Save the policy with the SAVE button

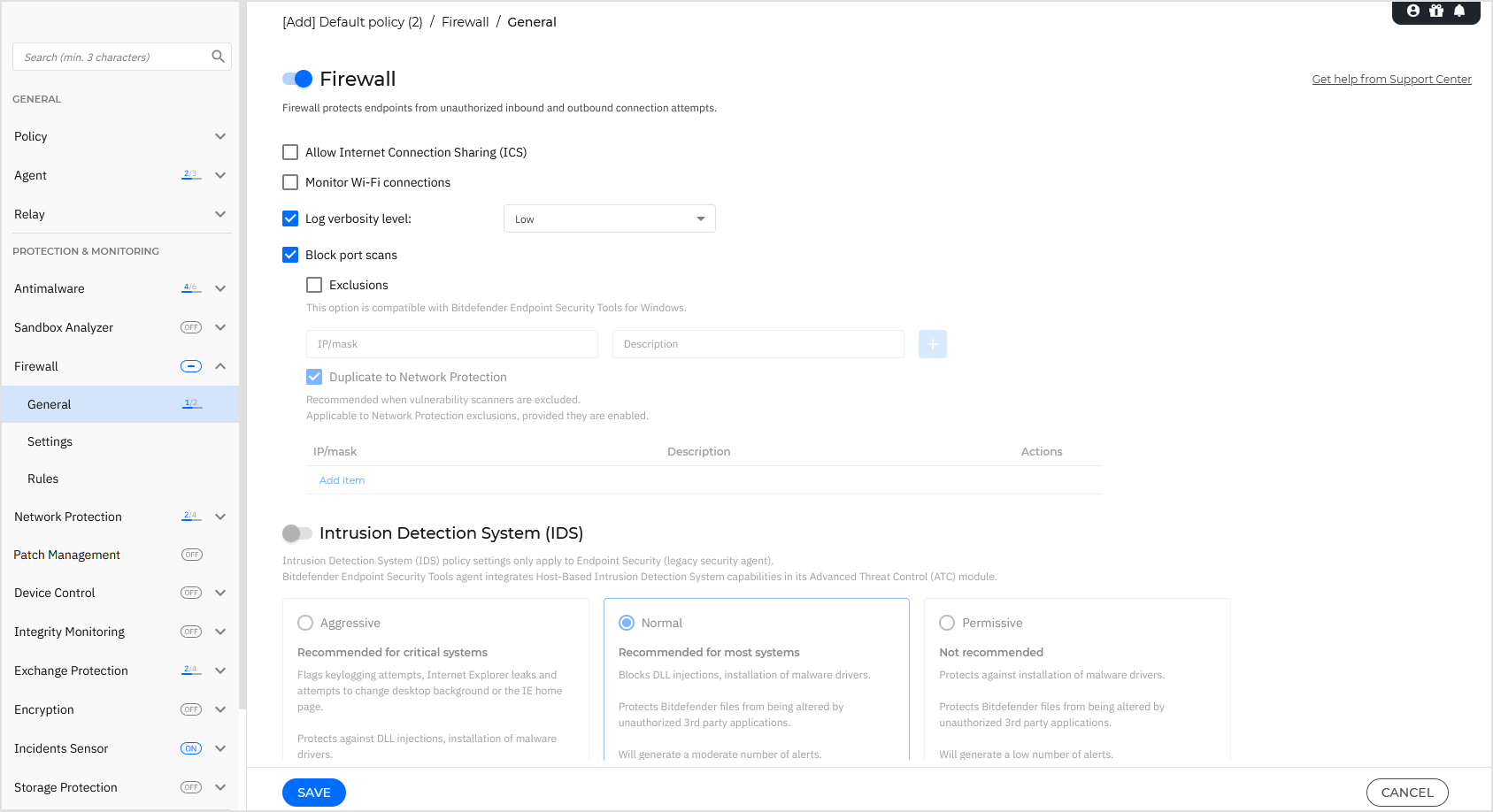pyautogui.click(x=313, y=793)
